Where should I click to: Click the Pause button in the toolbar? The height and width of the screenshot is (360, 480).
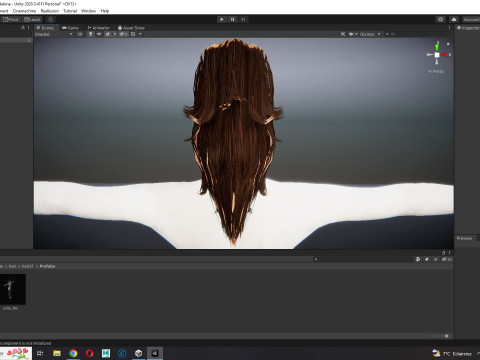(232, 19)
